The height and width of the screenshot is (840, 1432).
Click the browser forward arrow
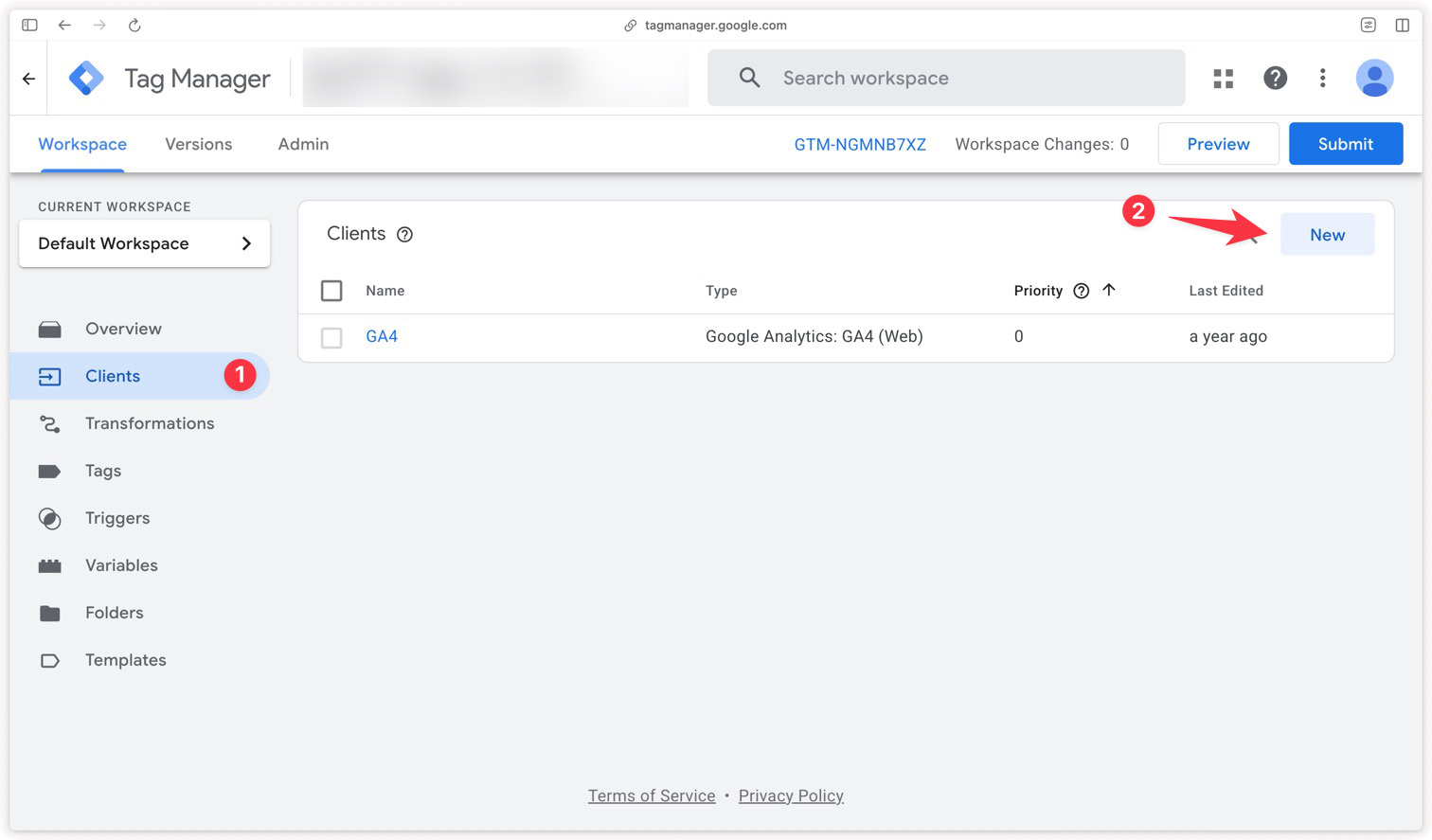pyautogui.click(x=99, y=25)
